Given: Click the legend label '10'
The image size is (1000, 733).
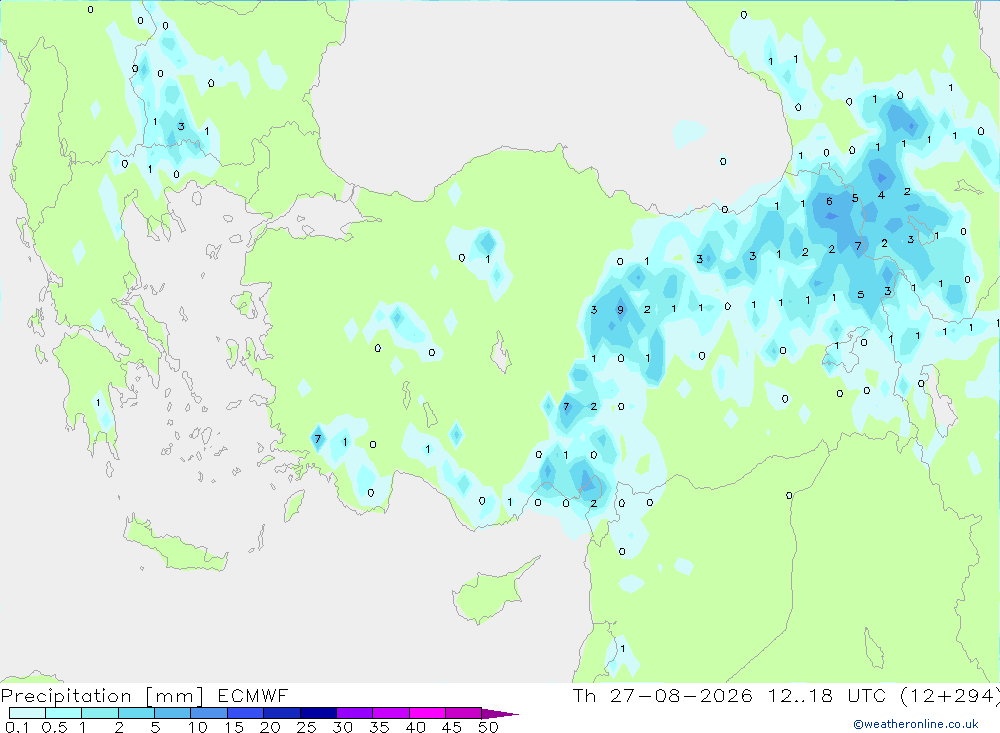Looking at the screenshot, I should pos(198,727).
